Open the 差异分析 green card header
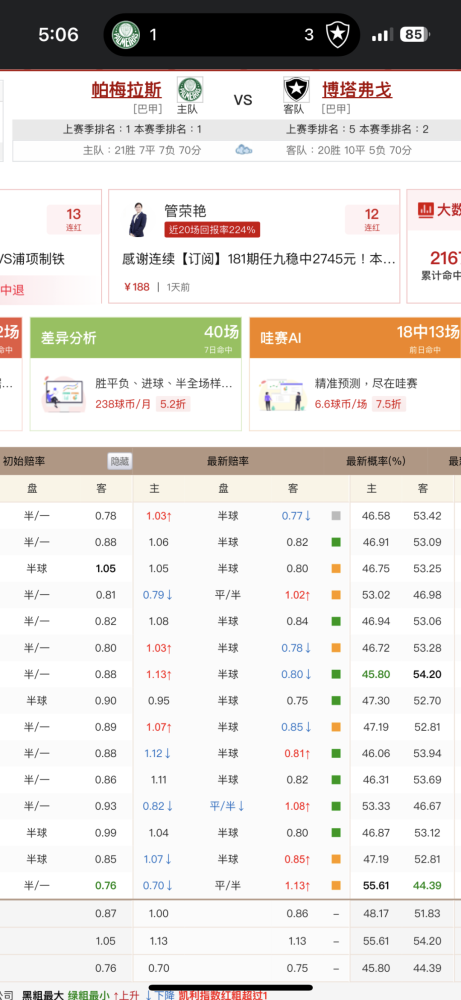The height and width of the screenshot is (1000, 461). (136, 338)
